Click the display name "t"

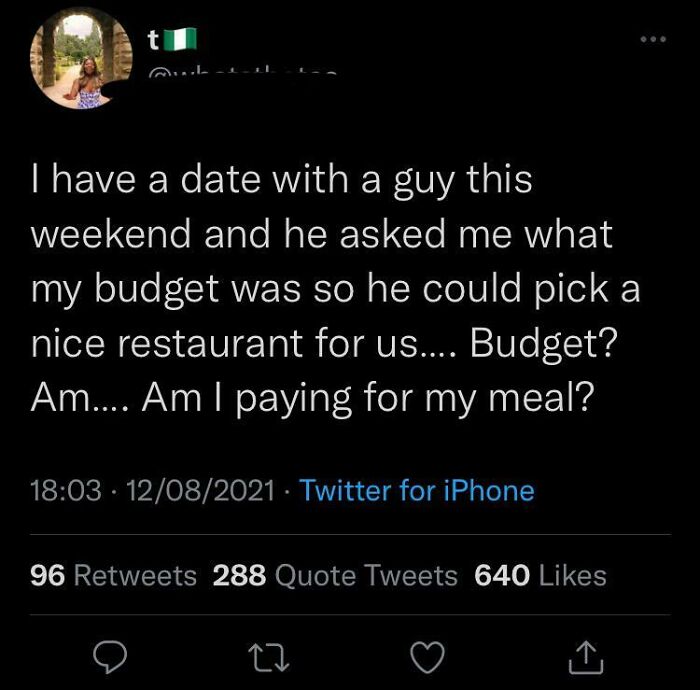152,40
